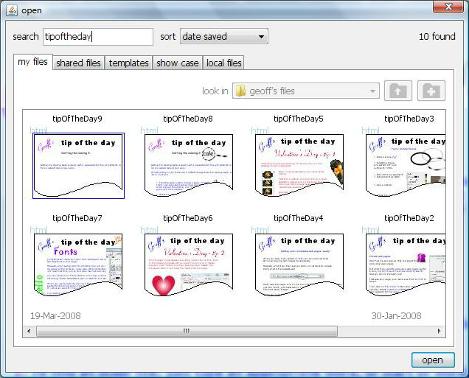Viewport: 469px width, 378px height.
Task: Select the tipOfTheDay5 Valentine's thumbnail
Action: 299,165
